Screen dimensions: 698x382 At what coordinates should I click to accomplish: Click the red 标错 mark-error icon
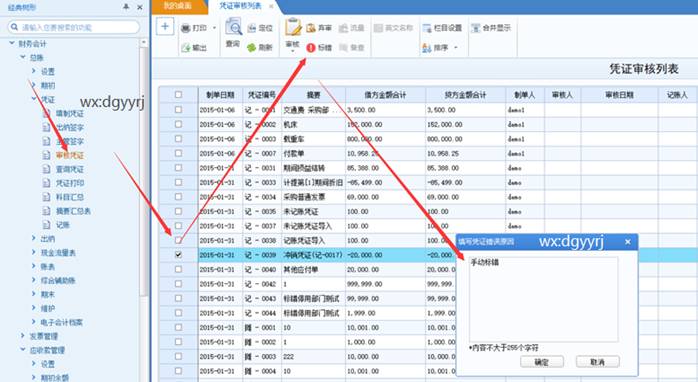(x=311, y=48)
